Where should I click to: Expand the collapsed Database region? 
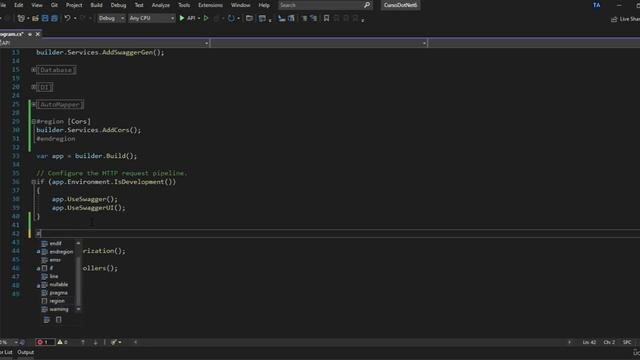click(x=33, y=70)
